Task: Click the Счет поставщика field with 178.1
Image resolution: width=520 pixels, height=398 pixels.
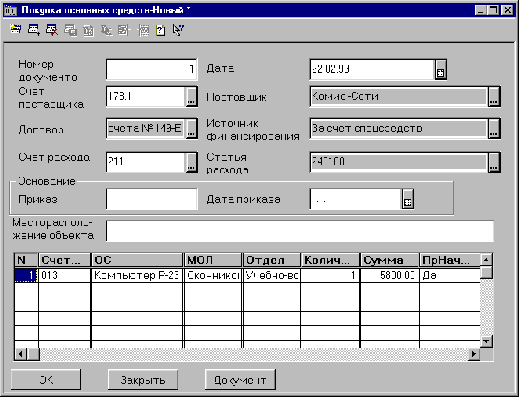Action: click(146, 97)
